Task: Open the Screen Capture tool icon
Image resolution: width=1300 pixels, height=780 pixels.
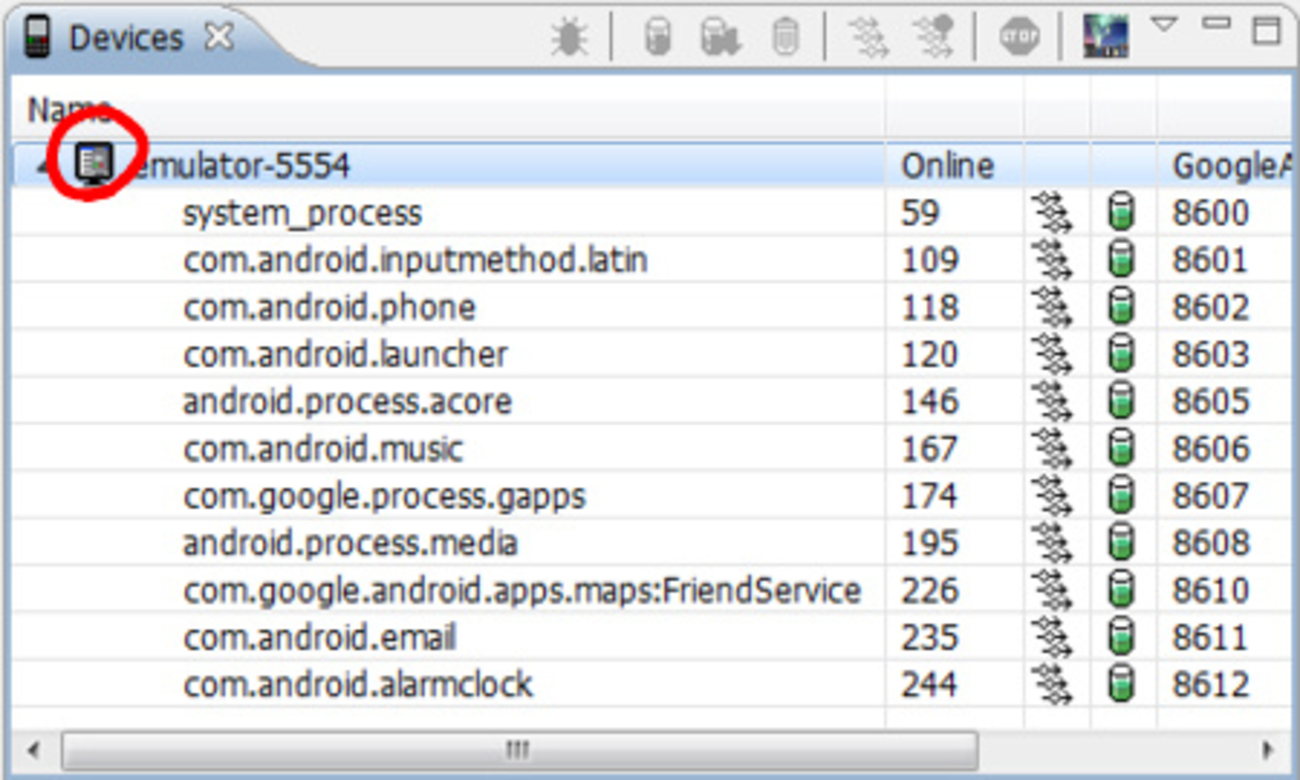Action: 1105,38
